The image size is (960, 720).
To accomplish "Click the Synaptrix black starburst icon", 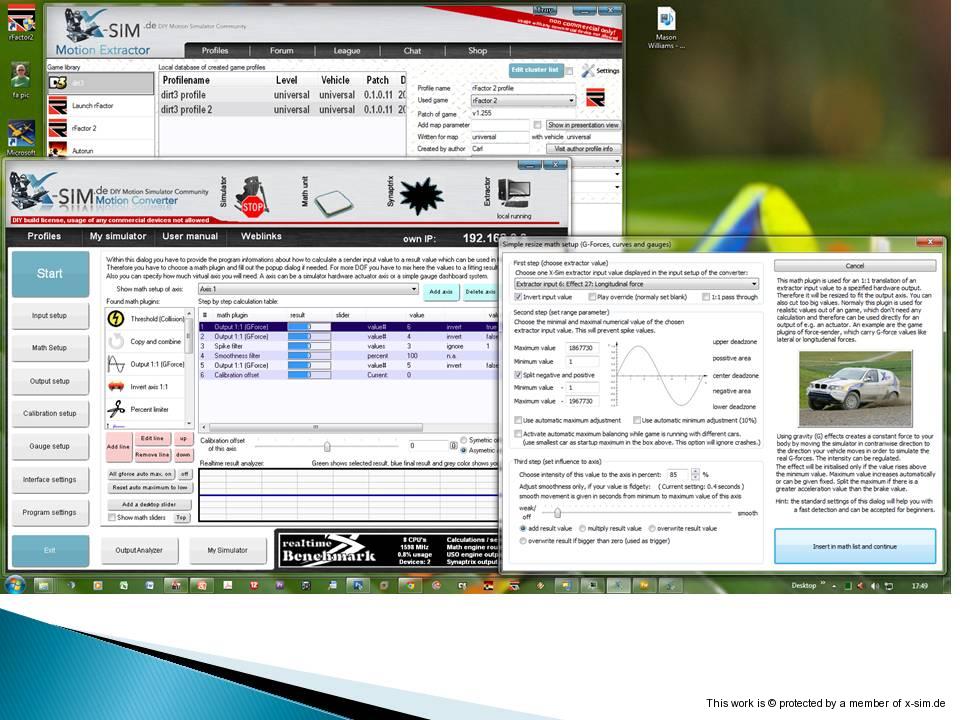I will coord(421,197).
